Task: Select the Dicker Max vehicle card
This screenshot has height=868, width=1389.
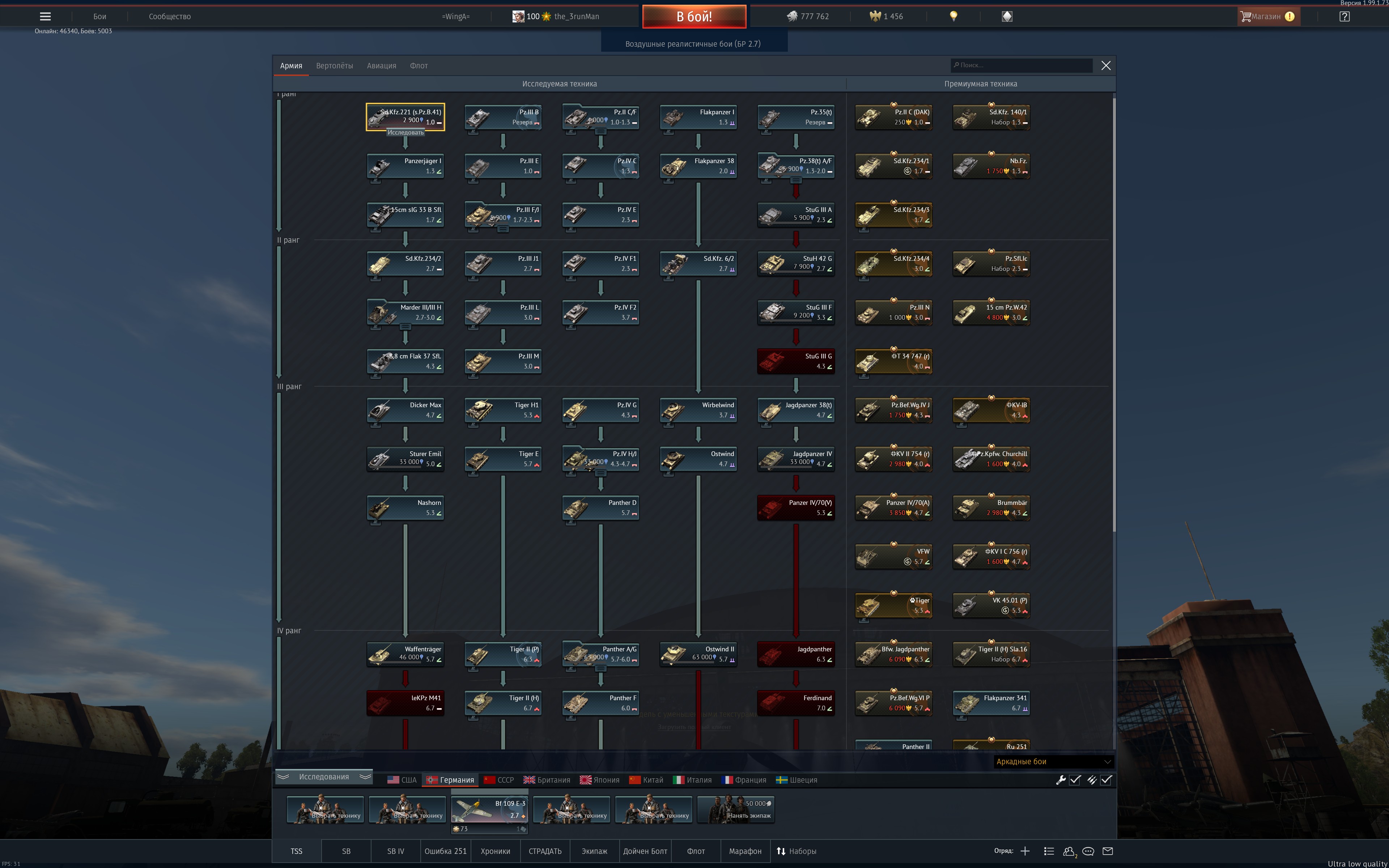Action: [405, 410]
